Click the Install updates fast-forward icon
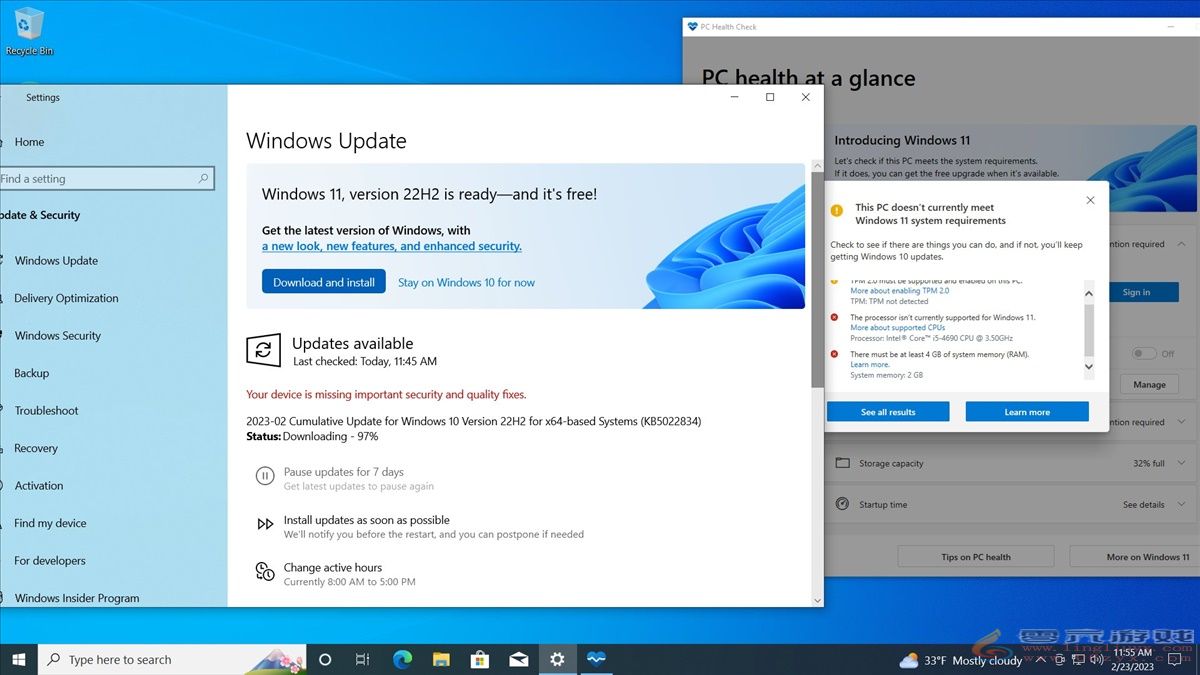This screenshot has height=675, width=1200. coord(264,524)
